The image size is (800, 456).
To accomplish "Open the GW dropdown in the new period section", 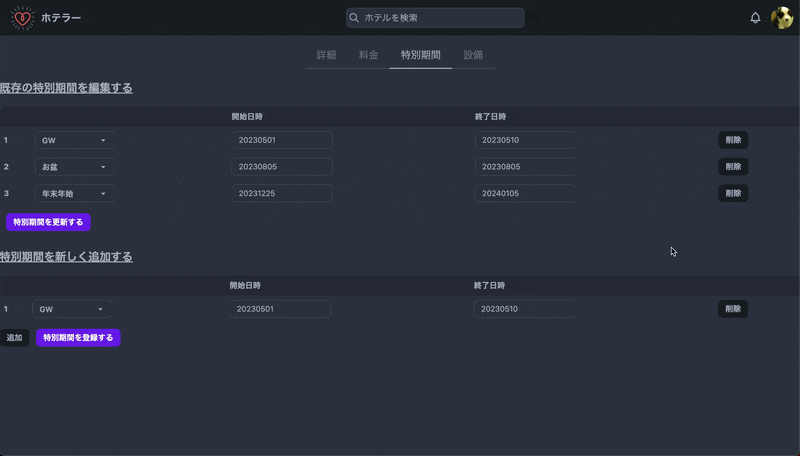I will pos(72,309).
